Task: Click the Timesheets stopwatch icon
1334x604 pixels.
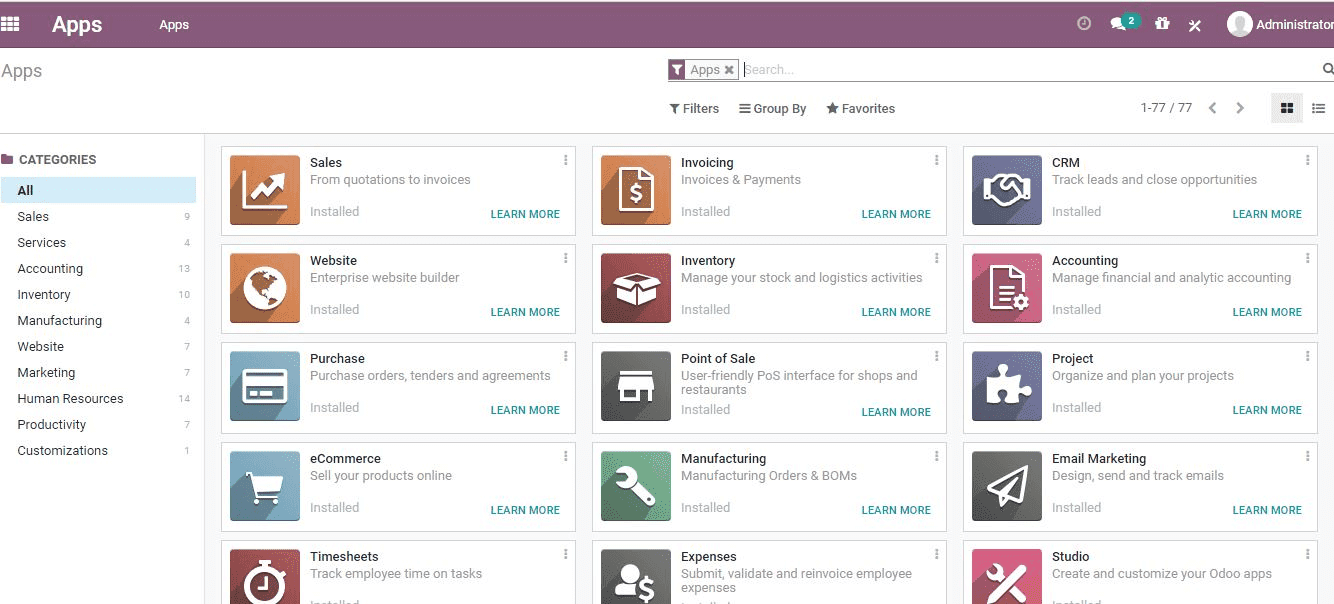Action: click(x=265, y=576)
